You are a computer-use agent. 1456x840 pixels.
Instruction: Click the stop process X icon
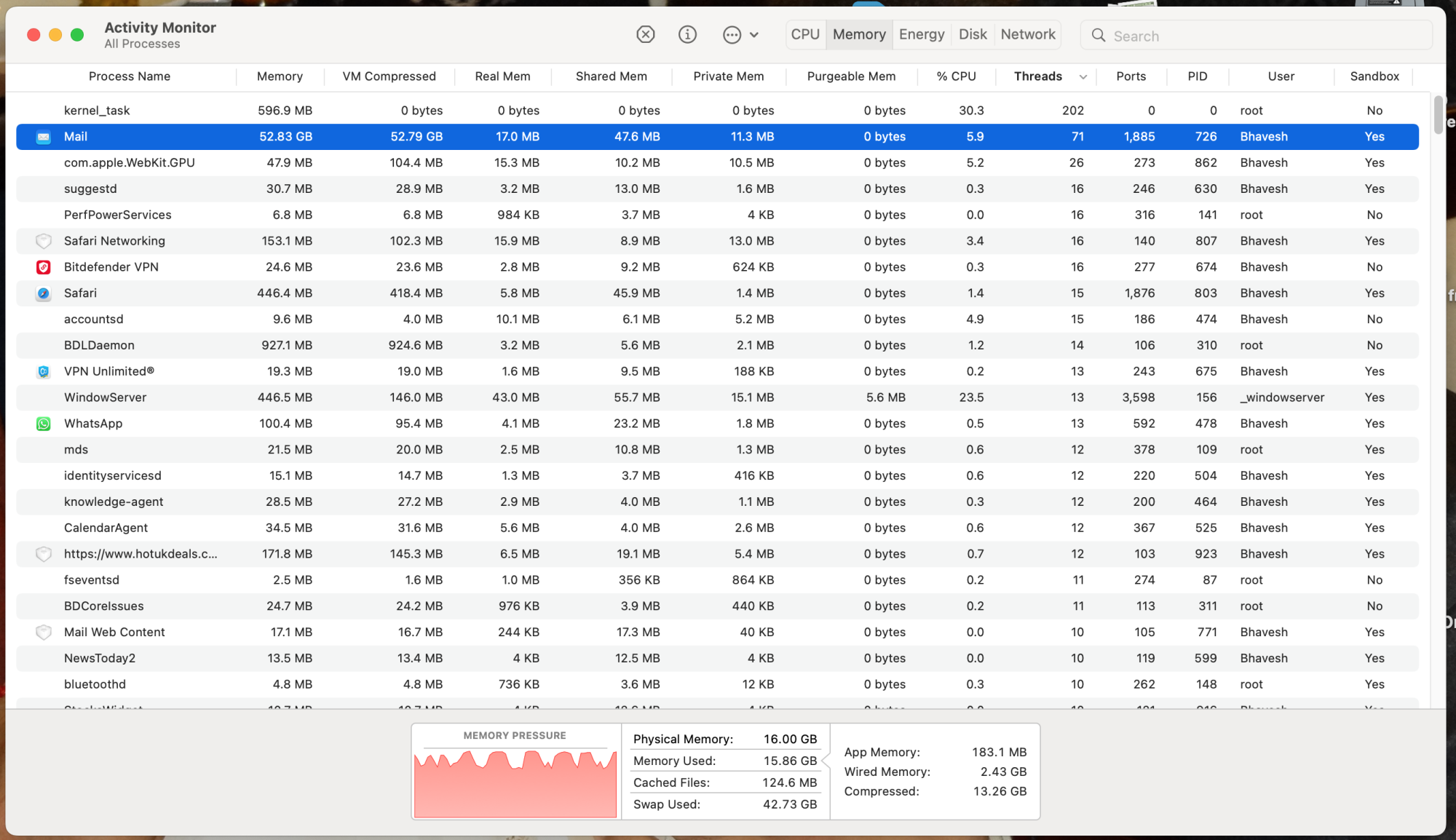pyautogui.click(x=645, y=34)
